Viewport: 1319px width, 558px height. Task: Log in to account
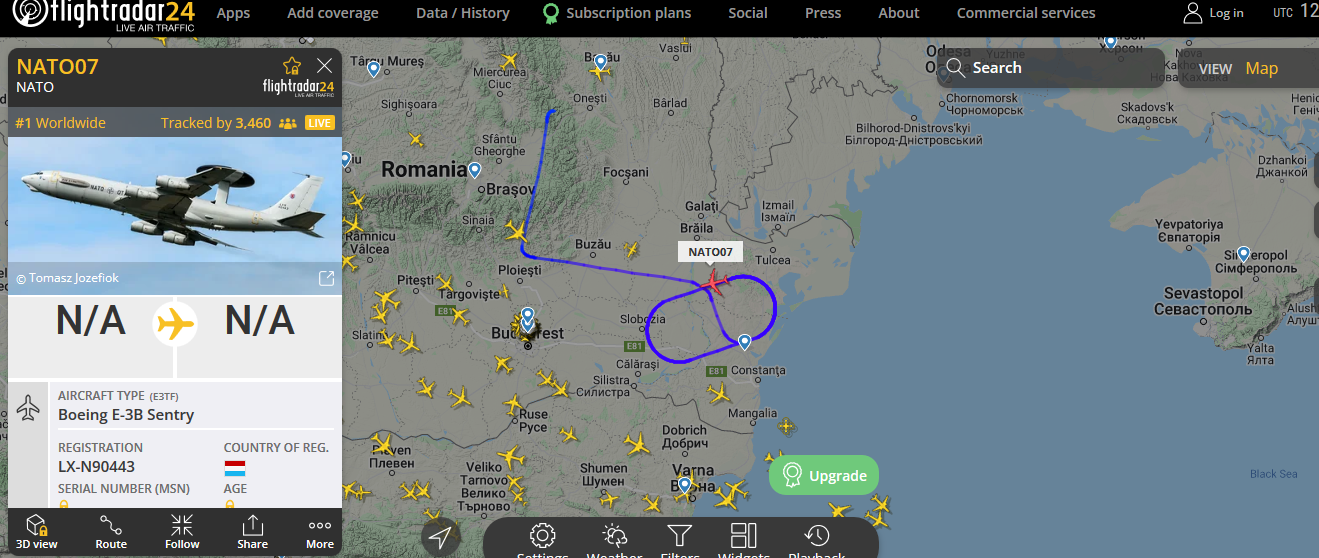1214,13
